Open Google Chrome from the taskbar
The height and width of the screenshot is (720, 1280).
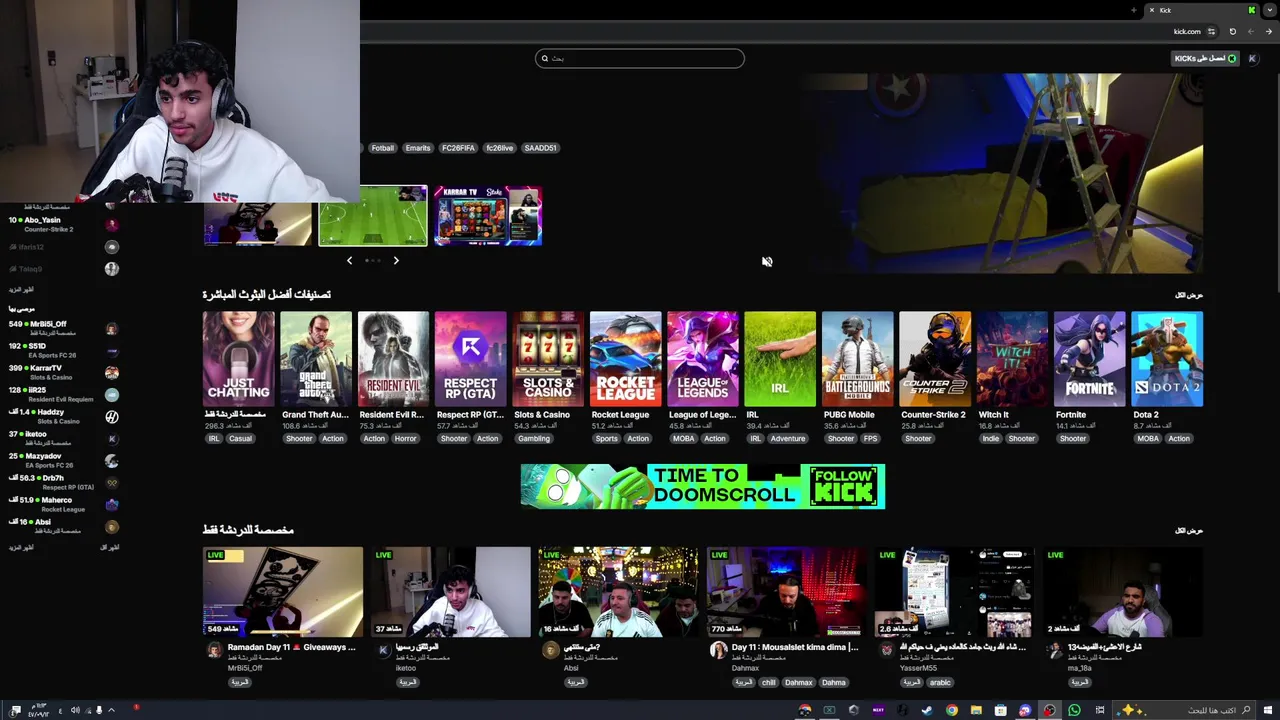[951, 710]
